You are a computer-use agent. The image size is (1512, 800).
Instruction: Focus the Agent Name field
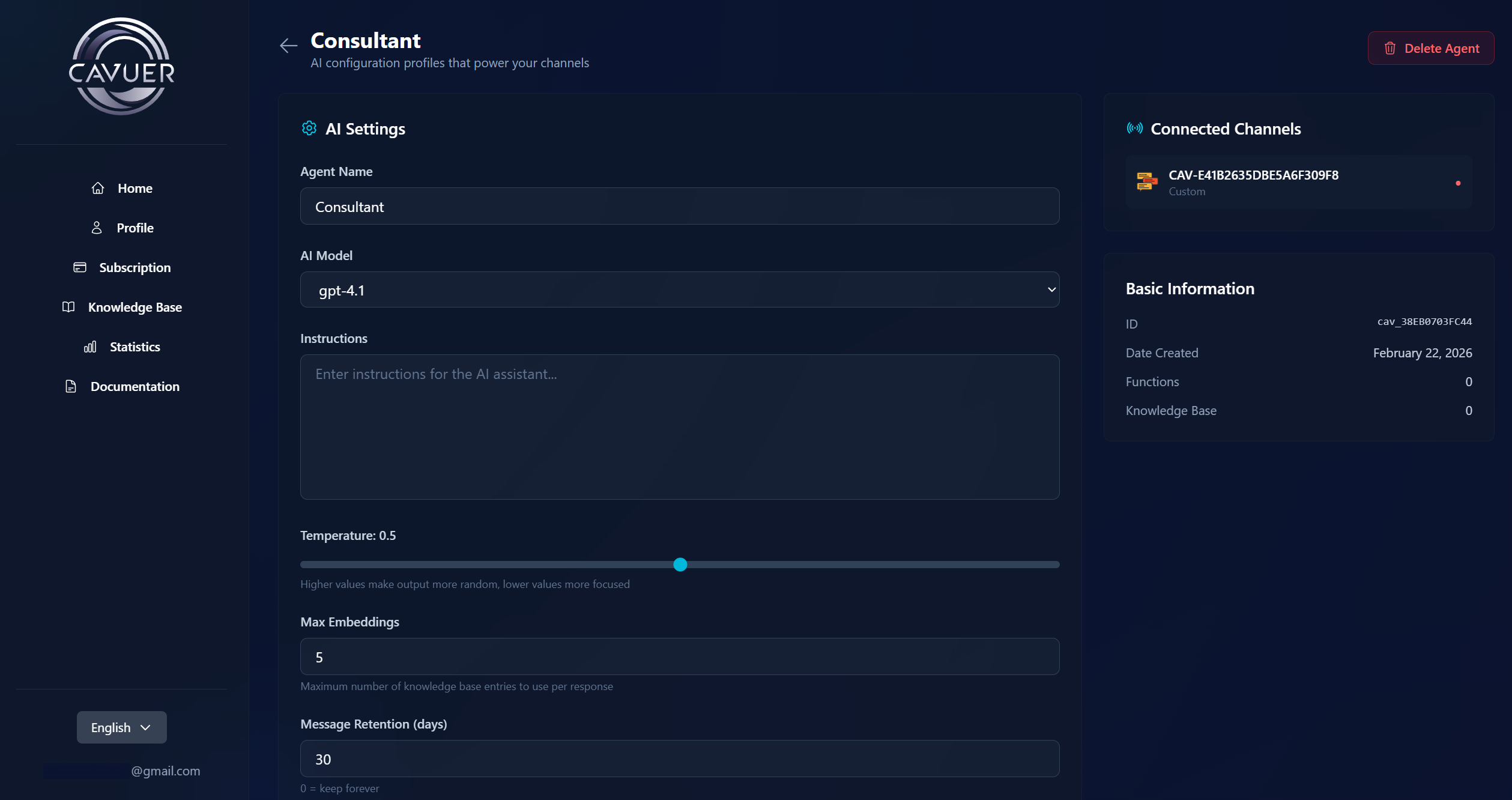pos(679,207)
